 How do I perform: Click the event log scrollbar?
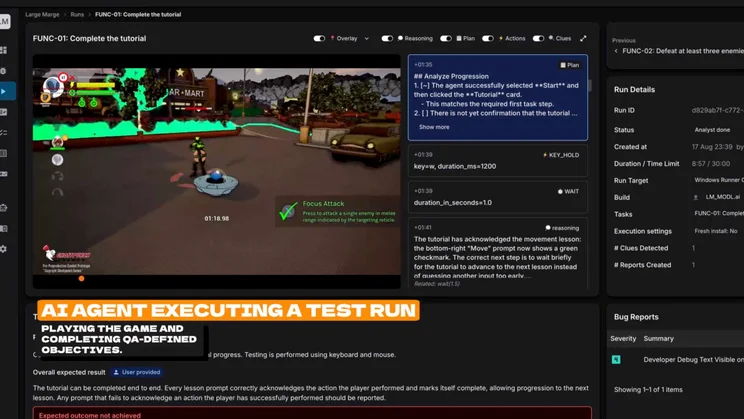[590, 85]
